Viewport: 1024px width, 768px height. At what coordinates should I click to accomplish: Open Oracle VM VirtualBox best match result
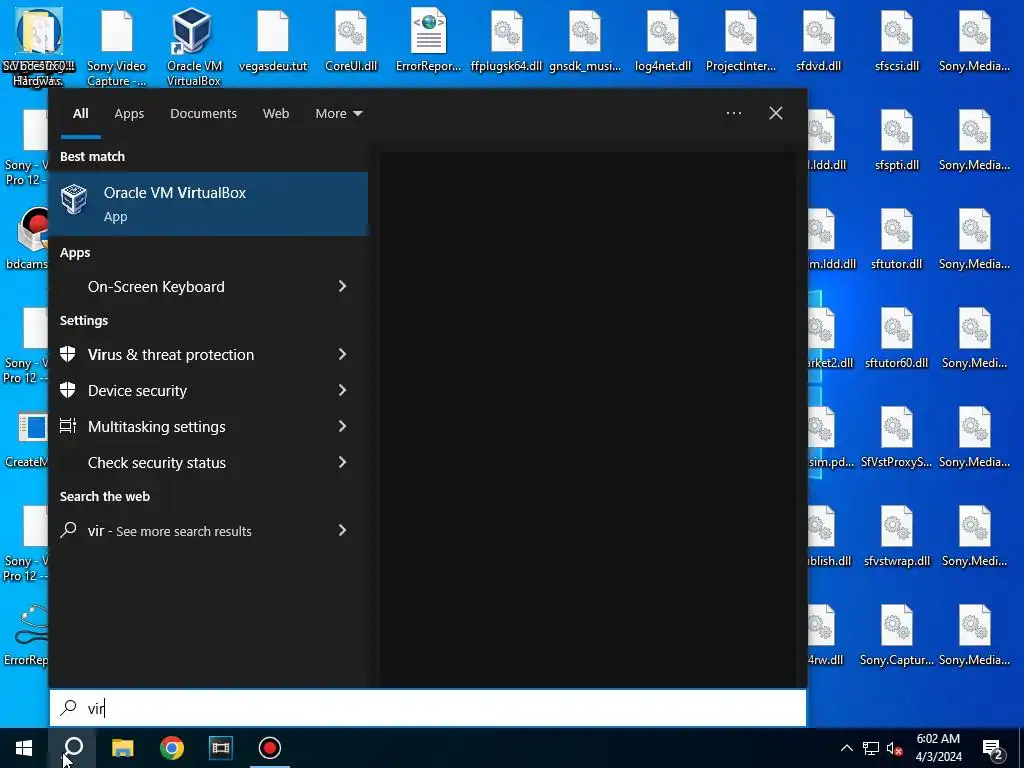208,204
